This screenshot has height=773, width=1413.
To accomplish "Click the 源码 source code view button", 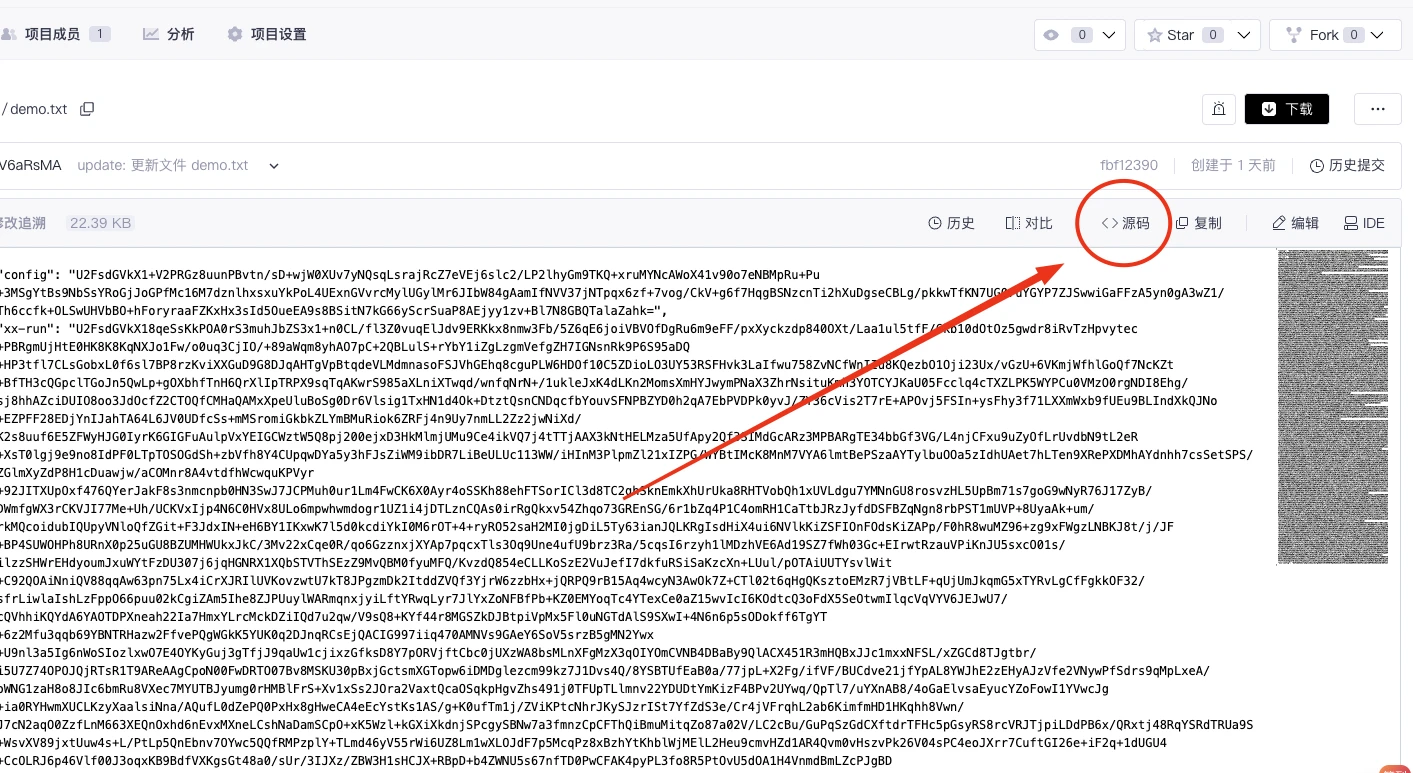I will tap(1125, 223).
